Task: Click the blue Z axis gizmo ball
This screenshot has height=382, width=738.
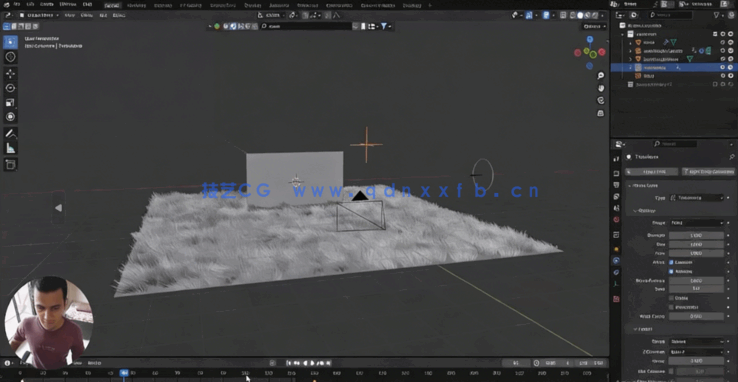Action: [x=590, y=39]
